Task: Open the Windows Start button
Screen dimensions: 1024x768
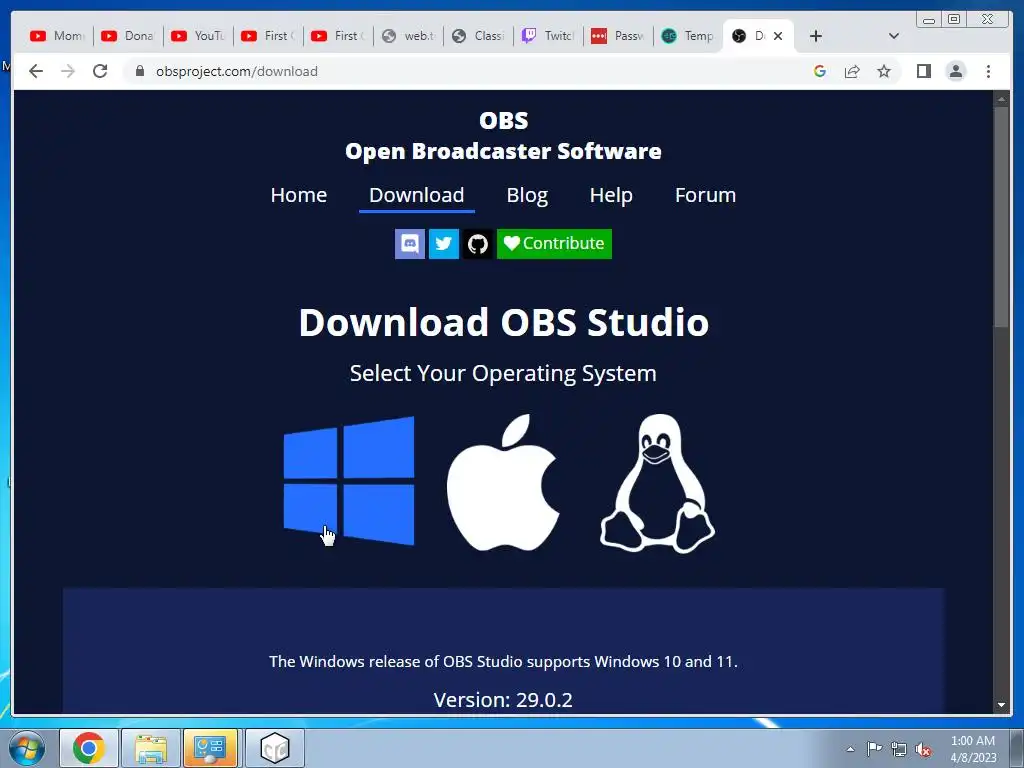Action: pos(27,748)
